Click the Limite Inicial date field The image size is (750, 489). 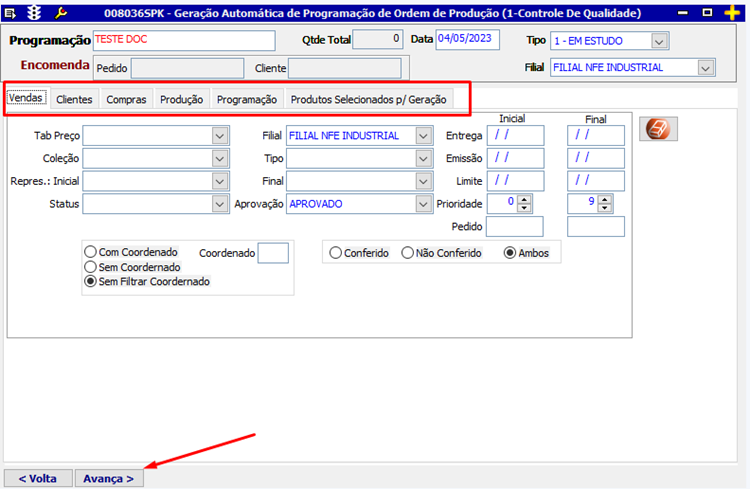click(515, 181)
